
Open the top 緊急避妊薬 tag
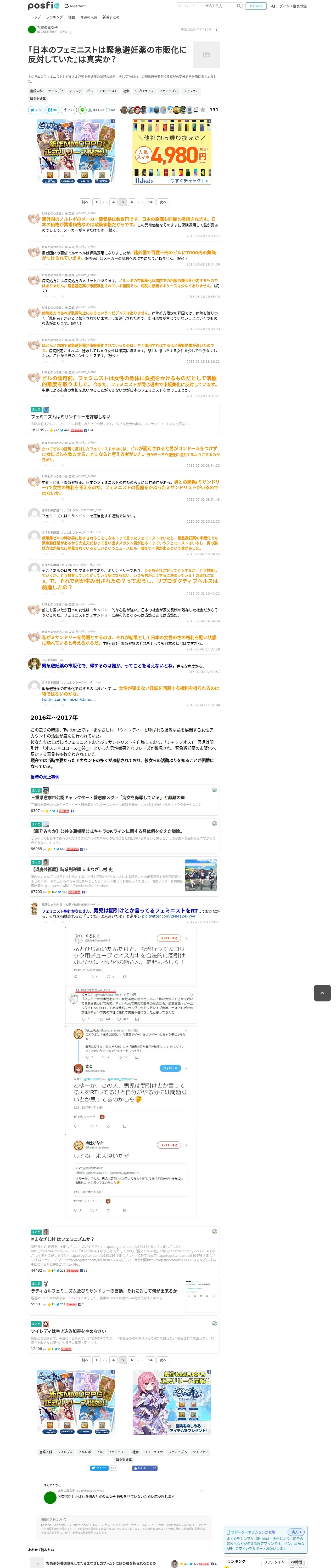[x=38, y=99]
